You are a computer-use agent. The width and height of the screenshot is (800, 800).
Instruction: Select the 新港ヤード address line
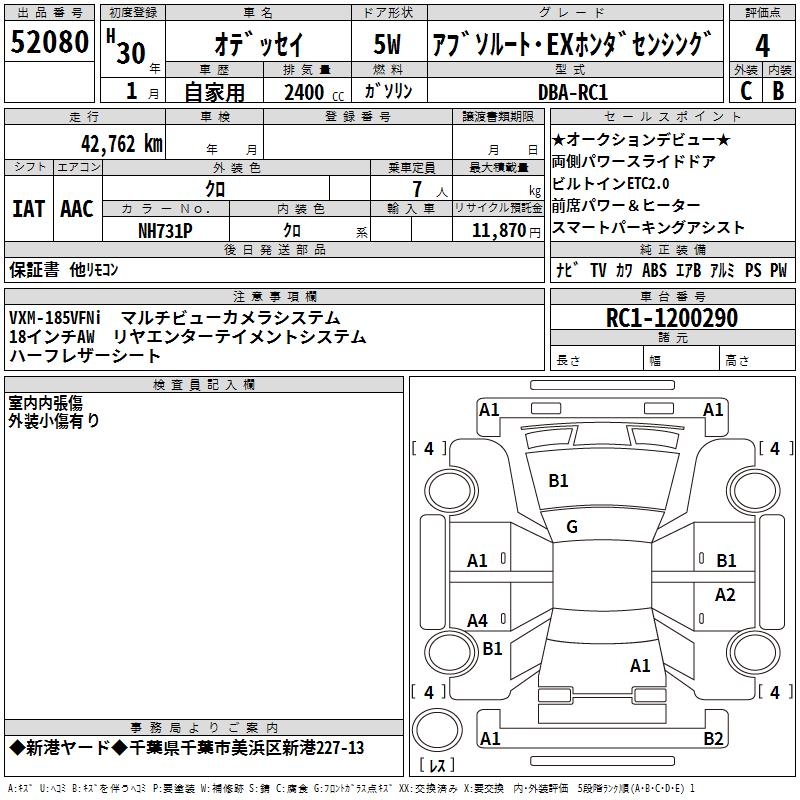pos(187,748)
